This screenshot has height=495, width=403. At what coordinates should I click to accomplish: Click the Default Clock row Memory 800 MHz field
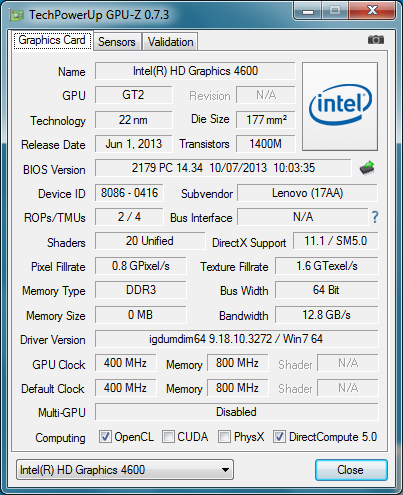pyautogui.click(x=237, y=388)
